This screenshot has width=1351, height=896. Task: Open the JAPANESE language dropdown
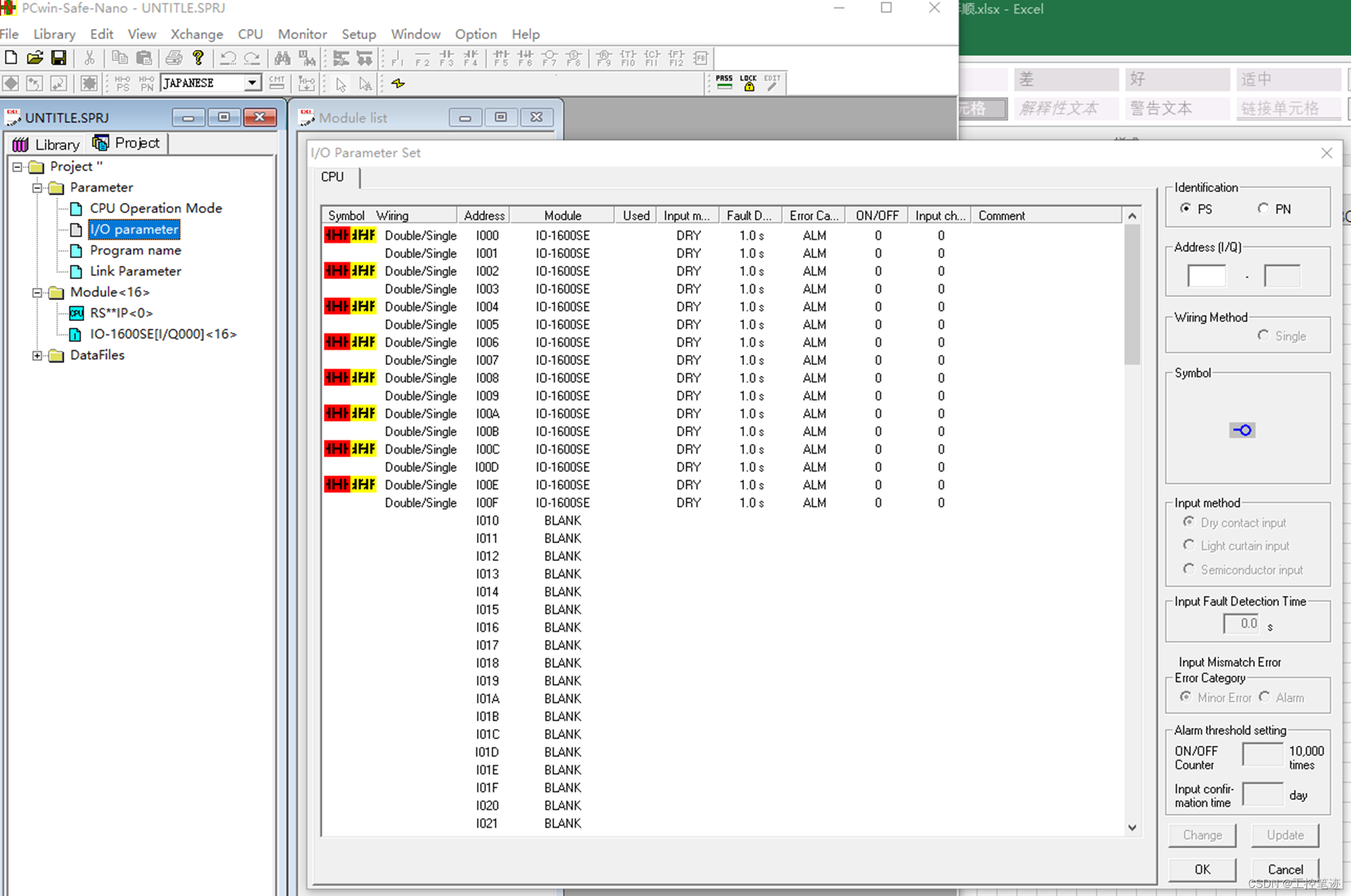(251, 83)
